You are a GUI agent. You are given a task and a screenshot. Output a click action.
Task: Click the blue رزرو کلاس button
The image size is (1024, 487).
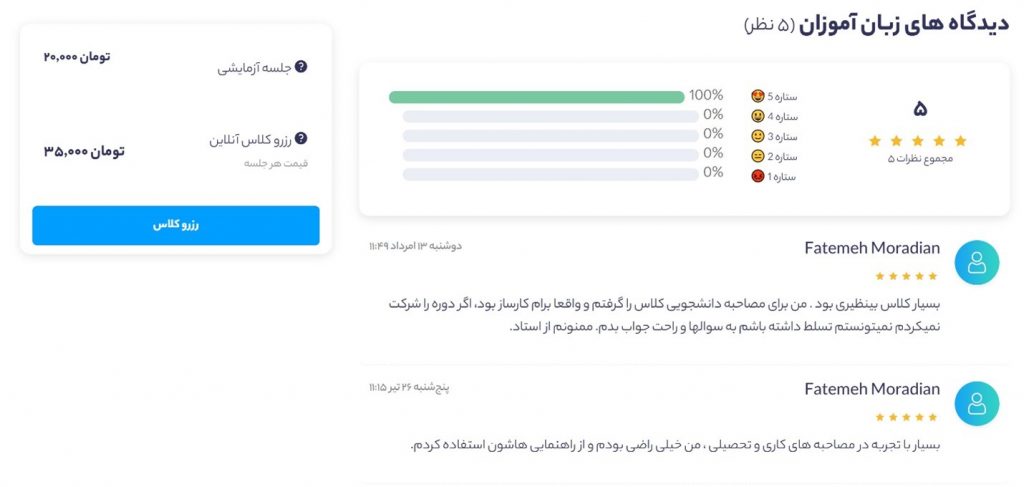176,225
